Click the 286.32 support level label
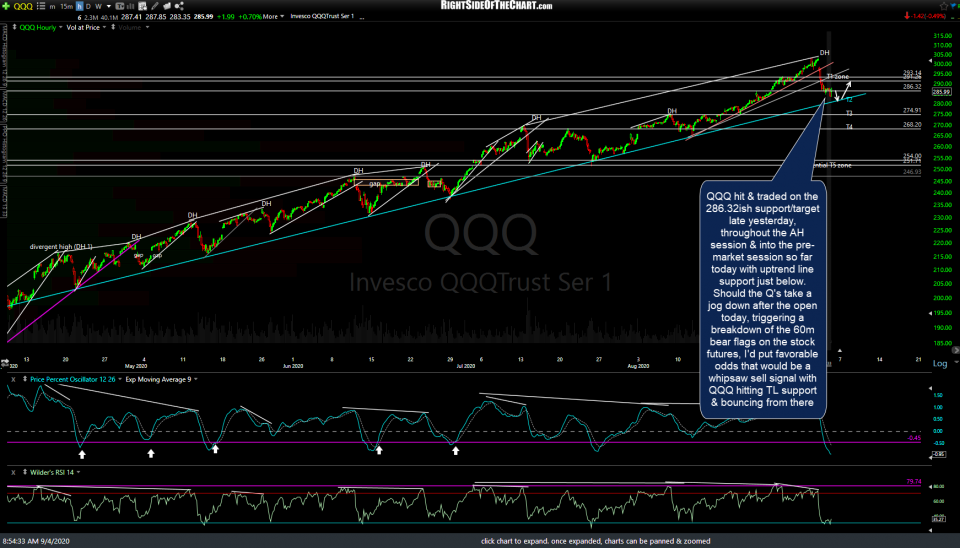This screenshot has height=548, width=960. (912, 87)
